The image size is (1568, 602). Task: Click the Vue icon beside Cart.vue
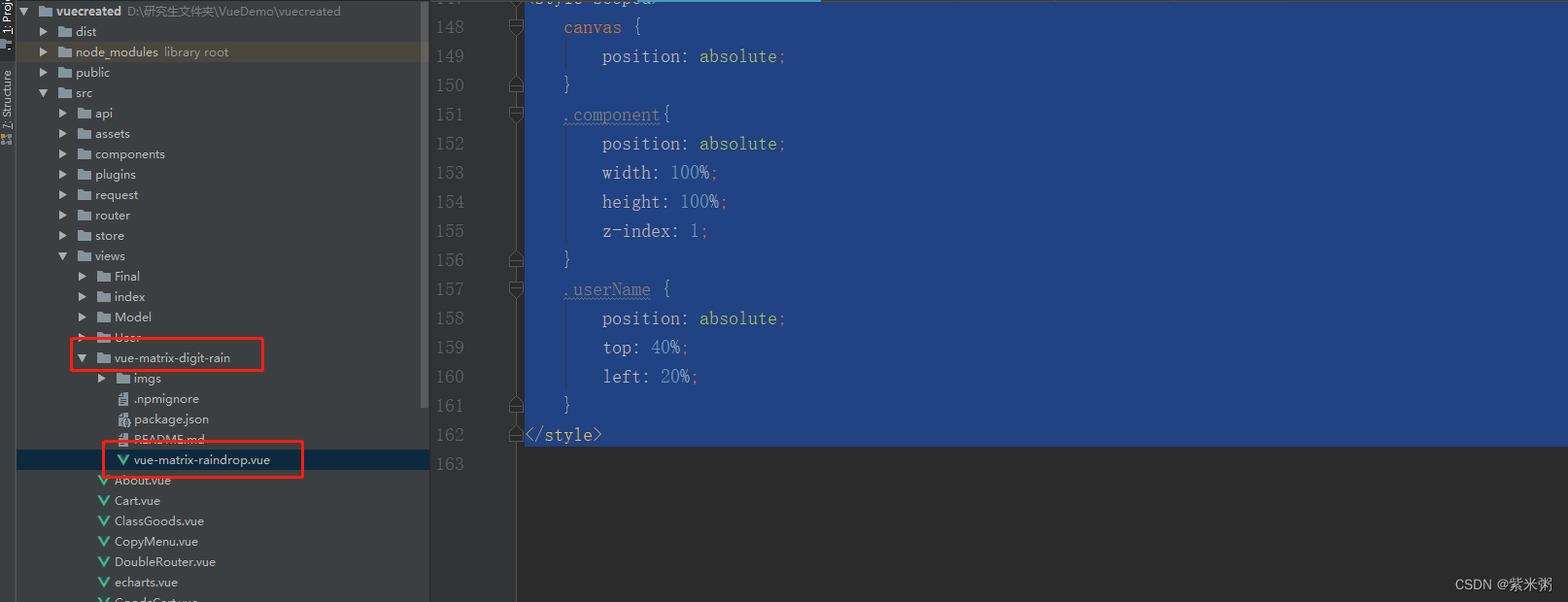[104, 501]
